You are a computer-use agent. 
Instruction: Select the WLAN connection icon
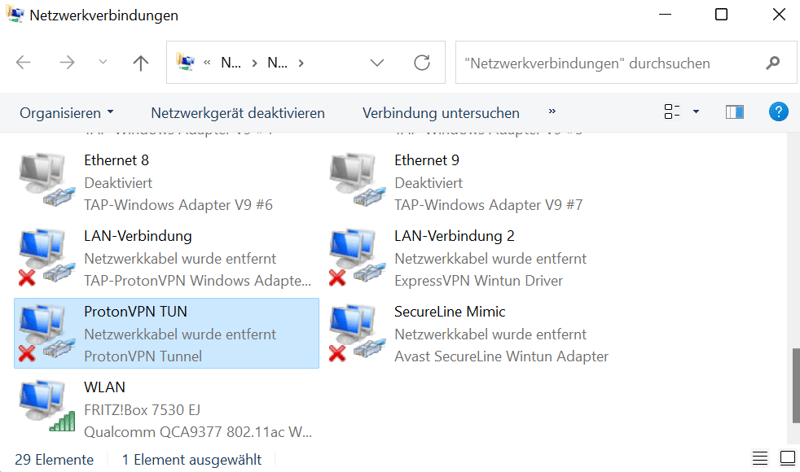(48, 409)
